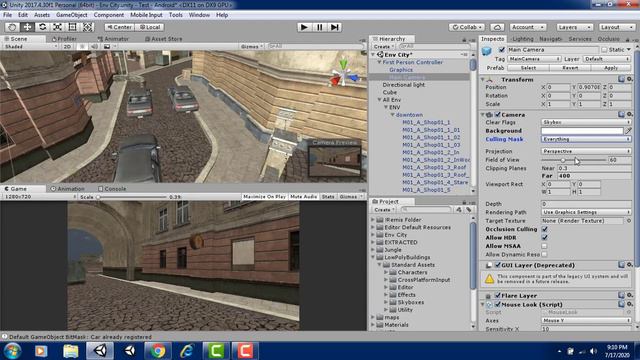Start Play mode

tap(304, 27)
